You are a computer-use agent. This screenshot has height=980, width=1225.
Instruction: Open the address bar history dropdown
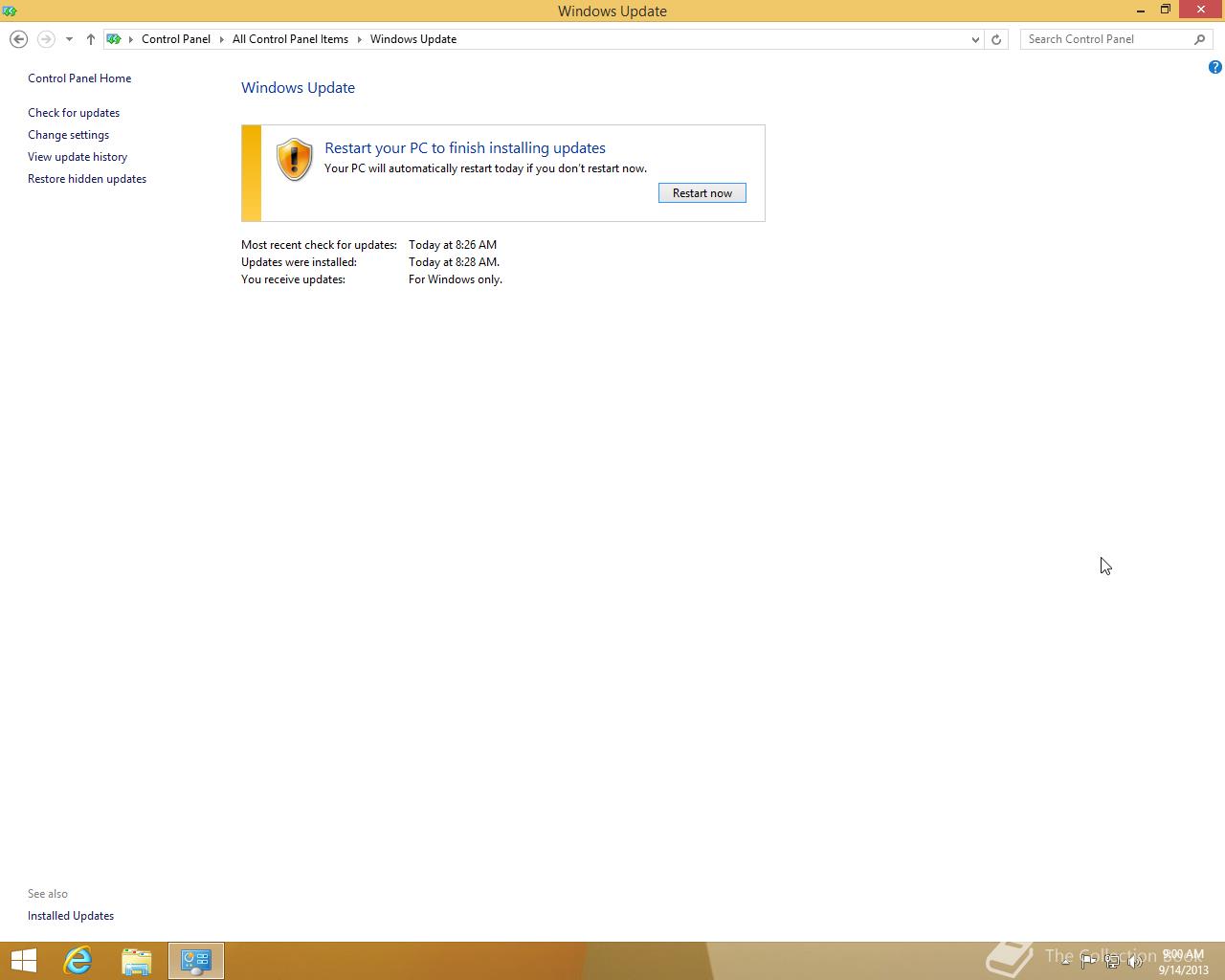975,39
